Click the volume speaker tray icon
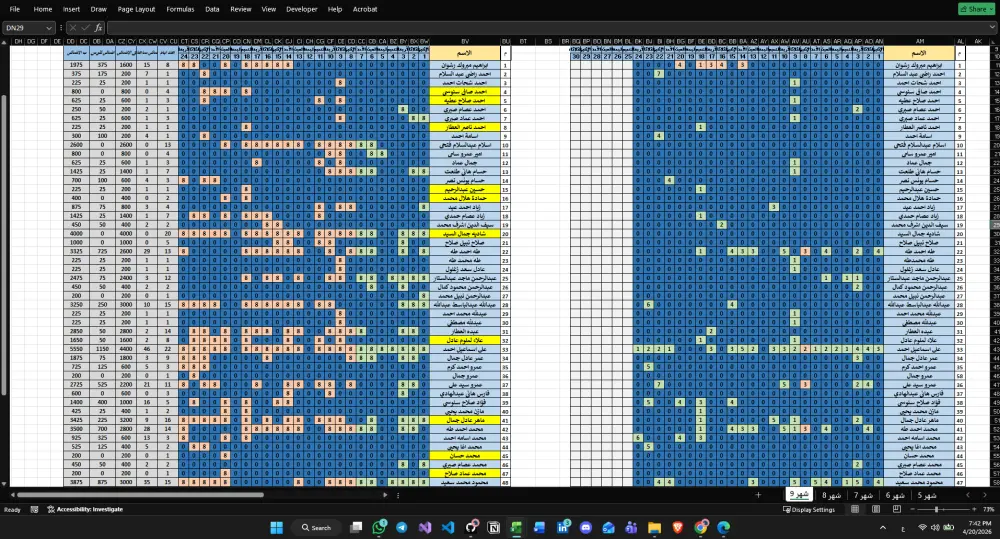The height and width of the screenshot is (539, 1000). (935, 528)
